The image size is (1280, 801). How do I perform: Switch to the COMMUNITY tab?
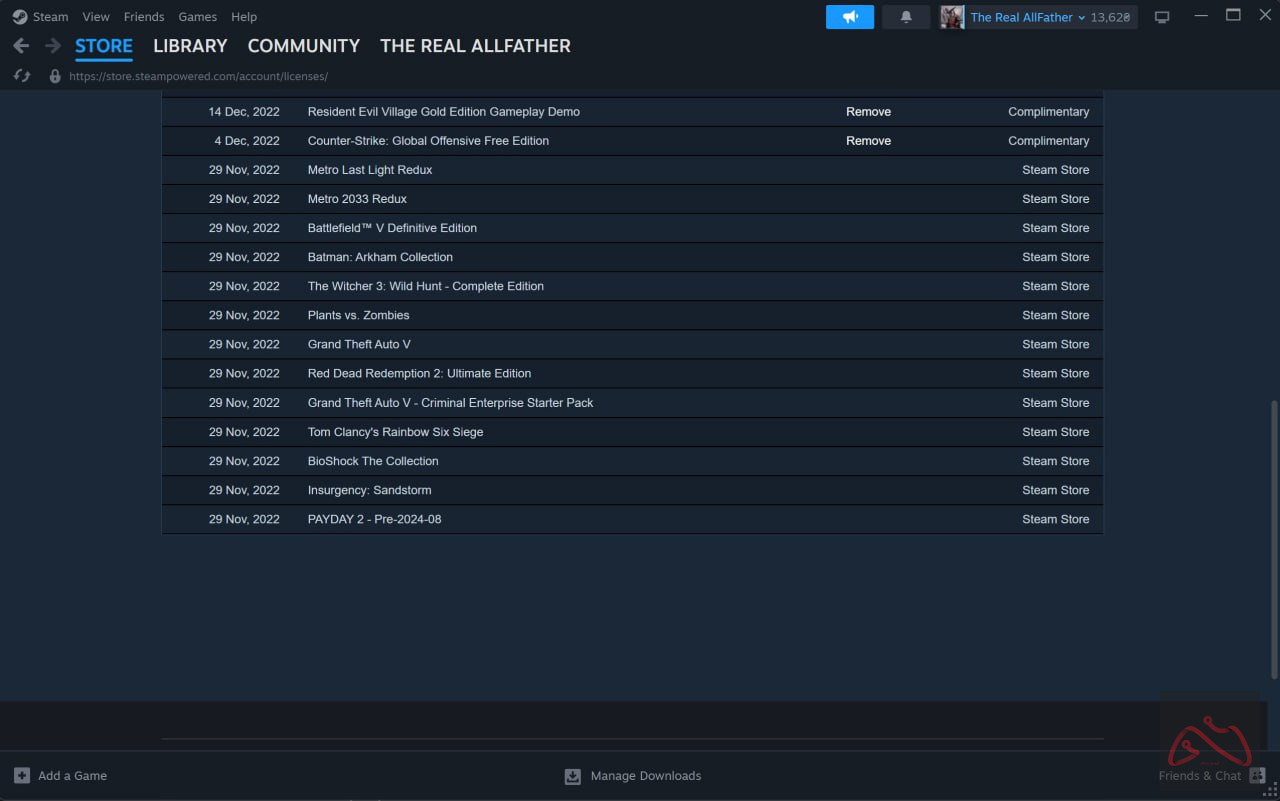[x=303, y=46]
